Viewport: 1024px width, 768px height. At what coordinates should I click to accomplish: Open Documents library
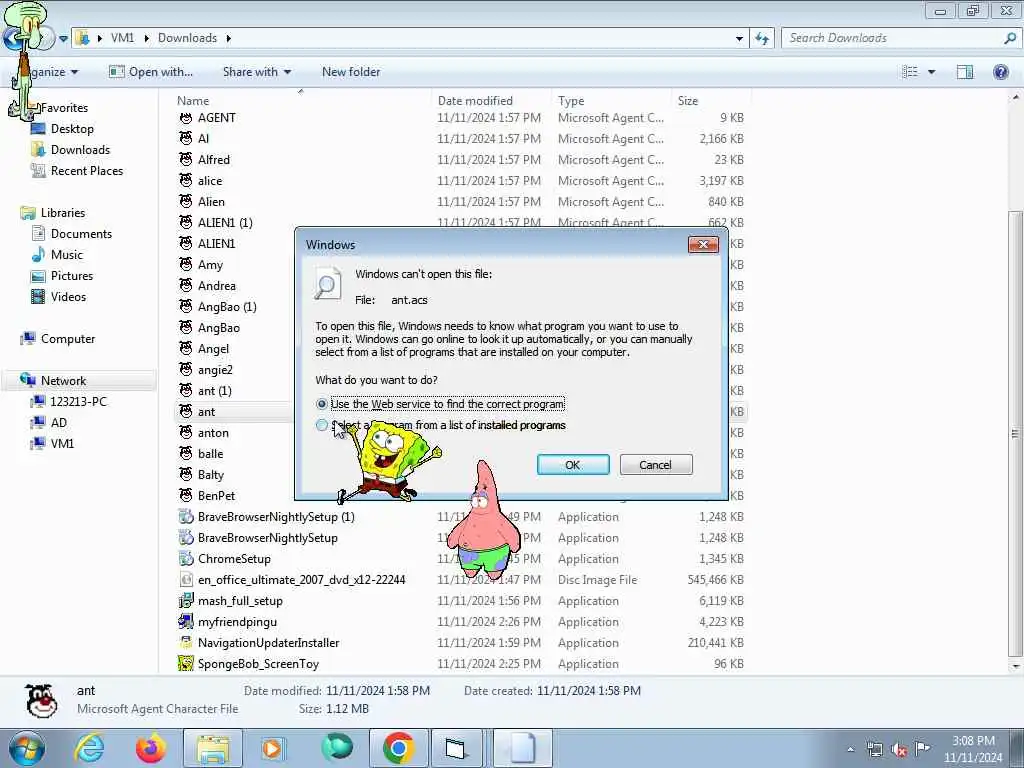pyautogui.click(x=81, y=234)
